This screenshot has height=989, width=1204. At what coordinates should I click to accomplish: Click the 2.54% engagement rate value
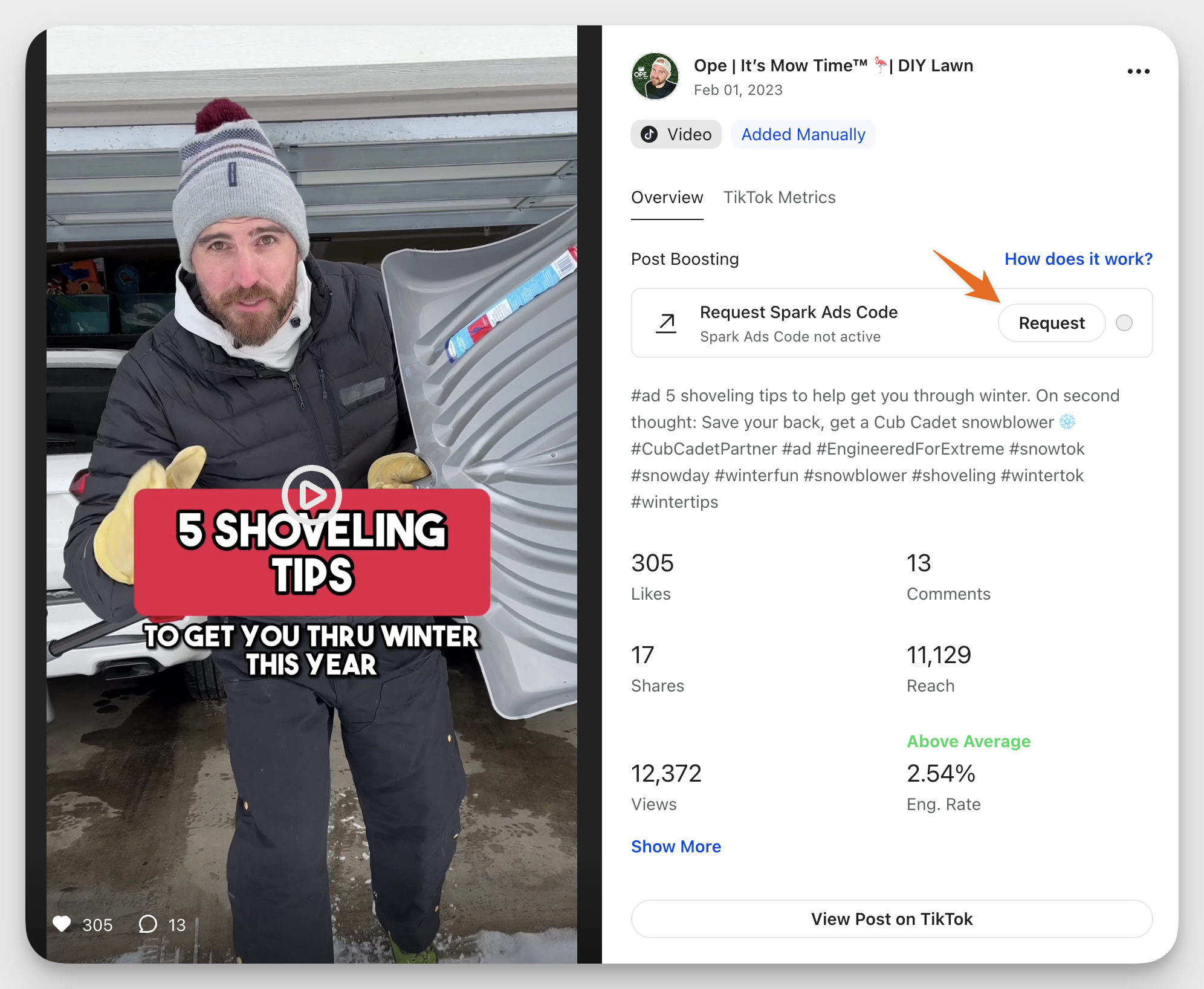pyautogui.click(x=941, y=773)
